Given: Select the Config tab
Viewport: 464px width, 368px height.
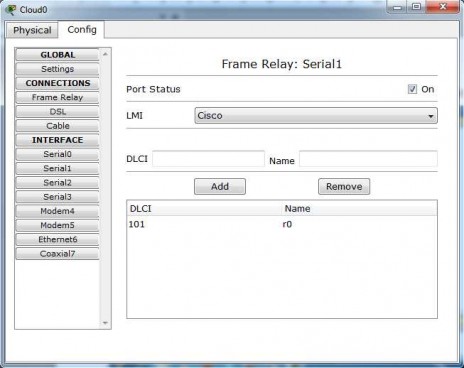Looking at the screenshot, I should 82,30.
